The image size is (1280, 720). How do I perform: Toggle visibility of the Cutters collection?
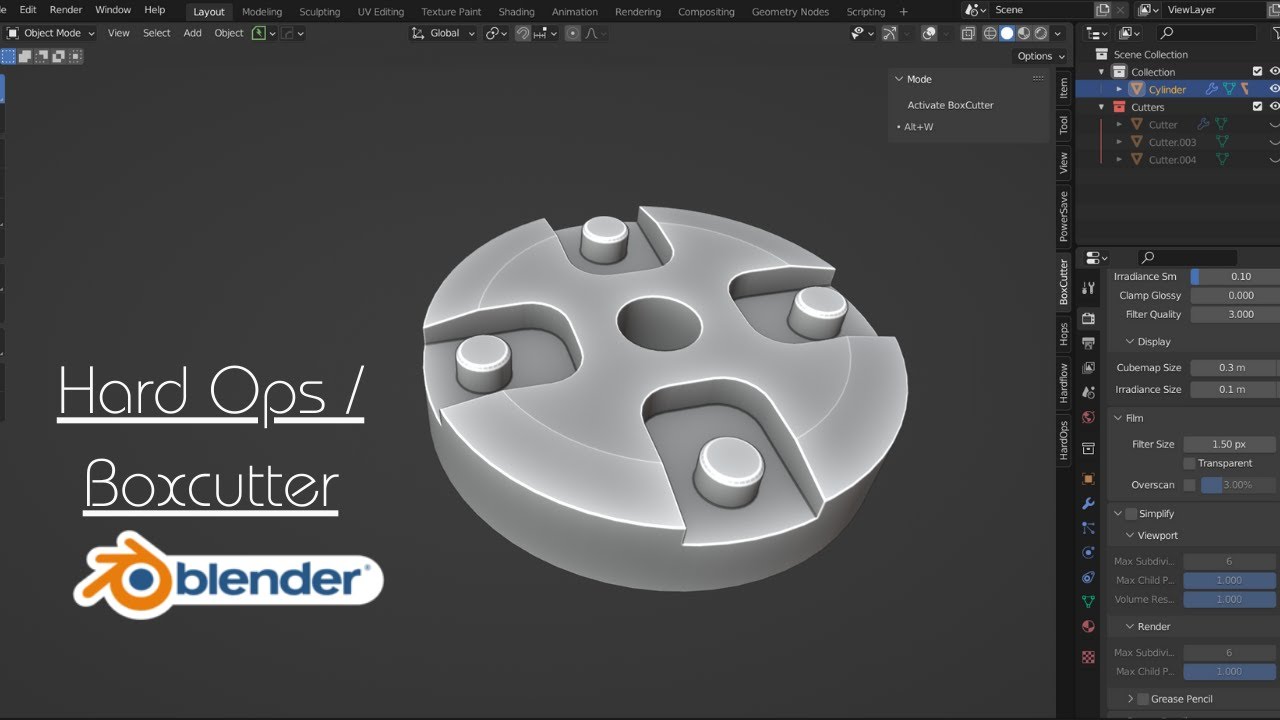tap(1275, 107)
